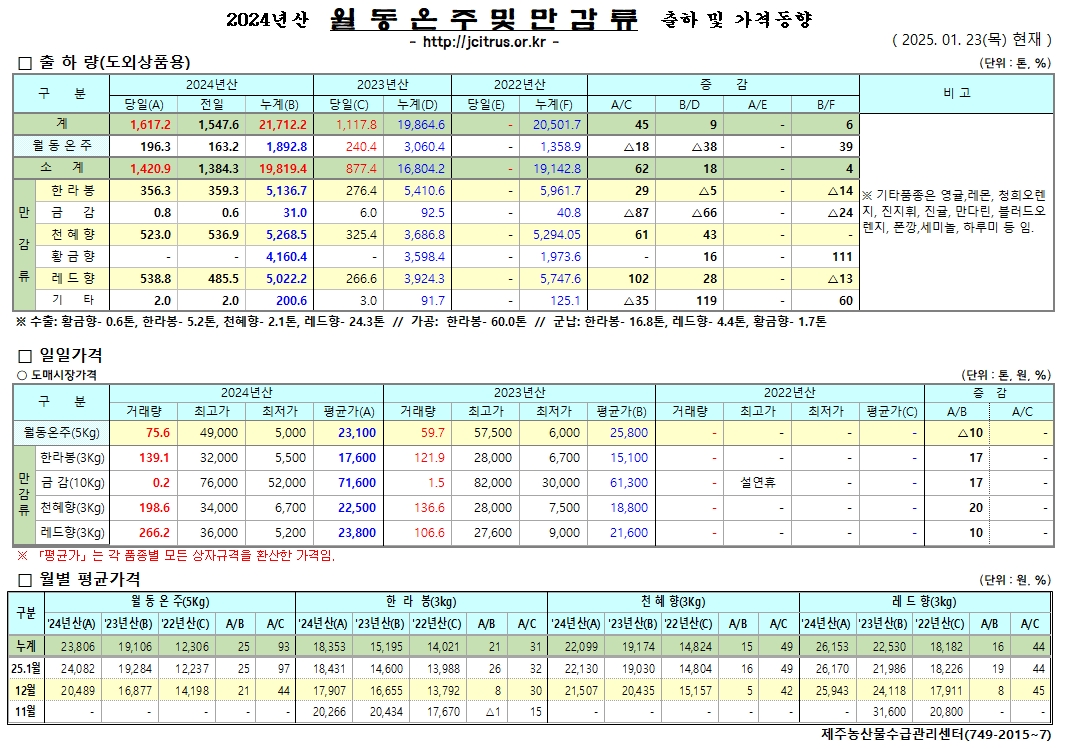Image resolution: width=1065 pixels, height=749 pixels.
Task: Click the 평균가 footnote under daily price table
Action: coord(175,556)
